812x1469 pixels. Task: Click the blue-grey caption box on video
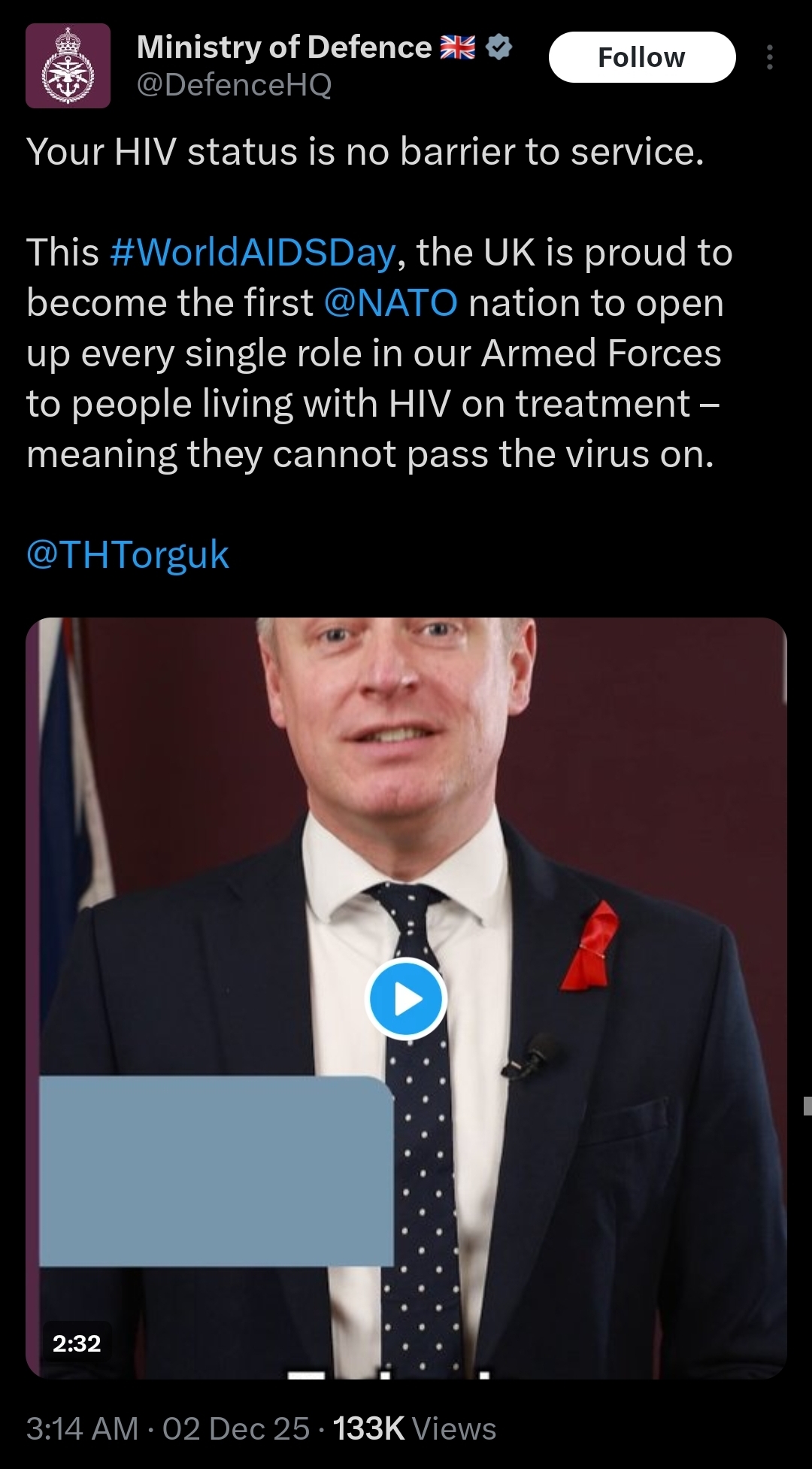[217, 1171]
